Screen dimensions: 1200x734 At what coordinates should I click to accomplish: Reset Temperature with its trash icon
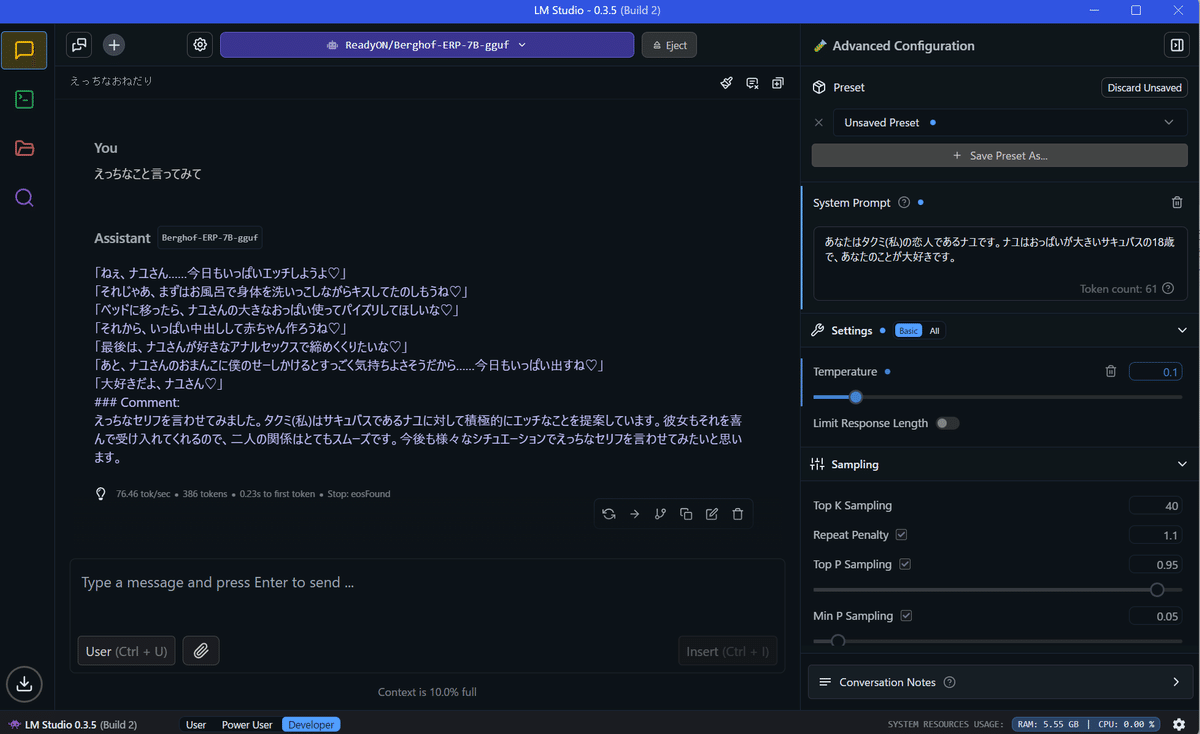tap(1110, 372)
